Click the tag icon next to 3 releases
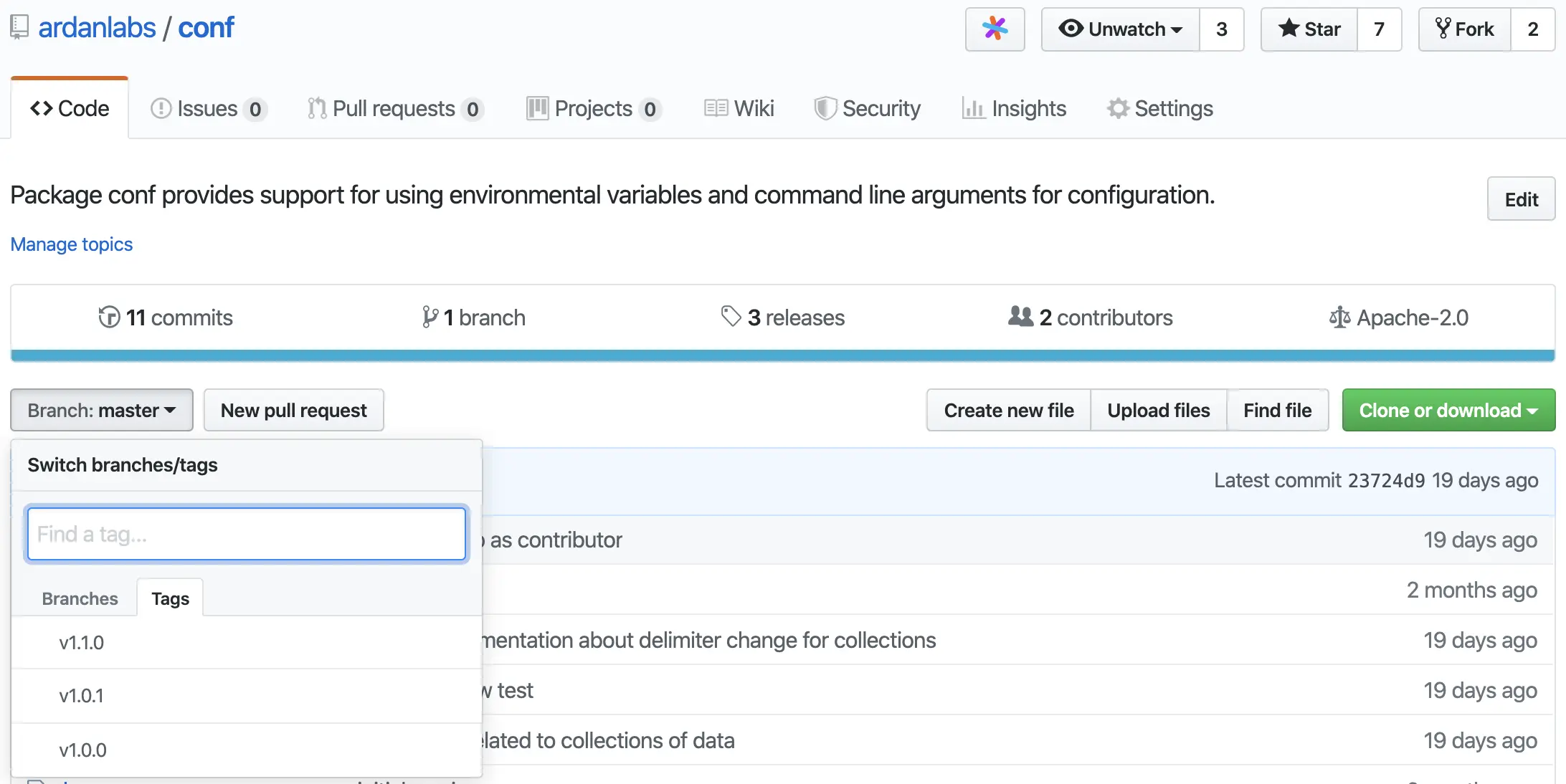The image size is (1566, 784). (x=731, y=316)
